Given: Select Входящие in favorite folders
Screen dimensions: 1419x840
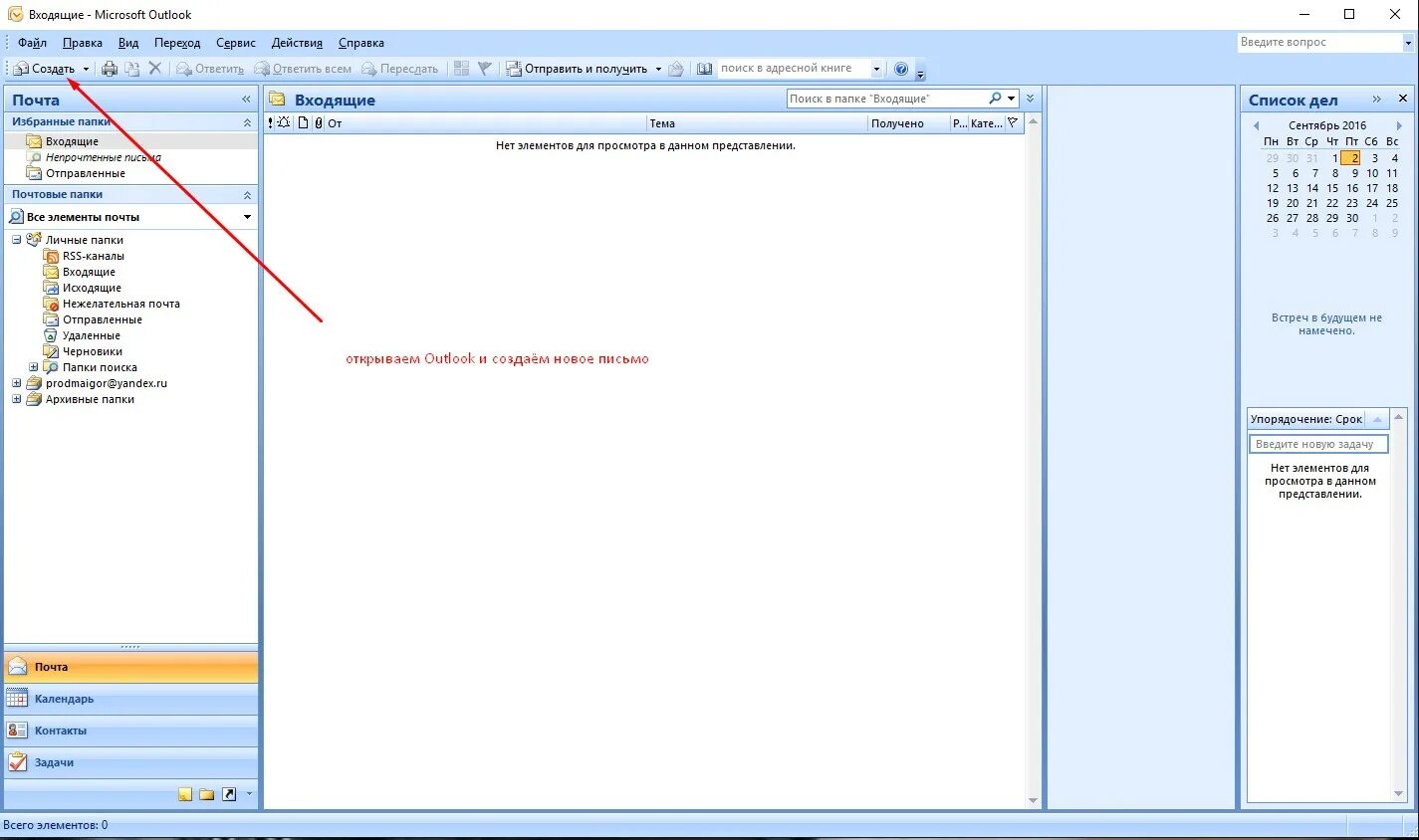Looking at the screenshot, I should click(x=72, y=141).
